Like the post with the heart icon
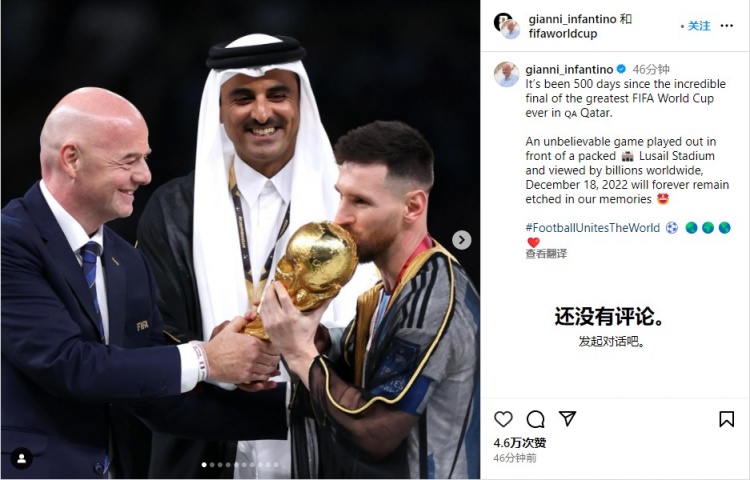The height and width of the screenshot is (480, 750). [x=503, y=419]
